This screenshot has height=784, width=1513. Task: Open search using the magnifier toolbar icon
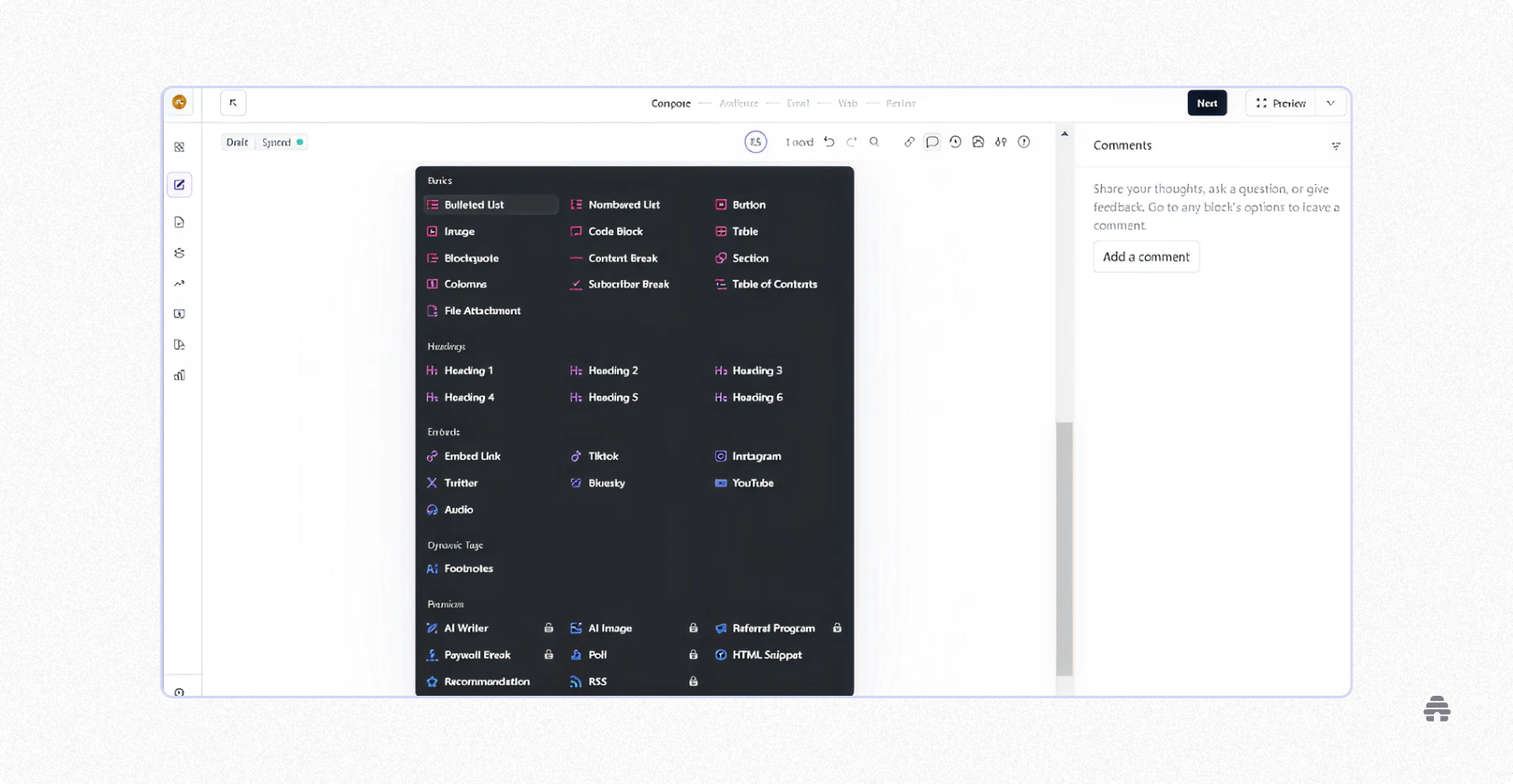tap(874, 141)
